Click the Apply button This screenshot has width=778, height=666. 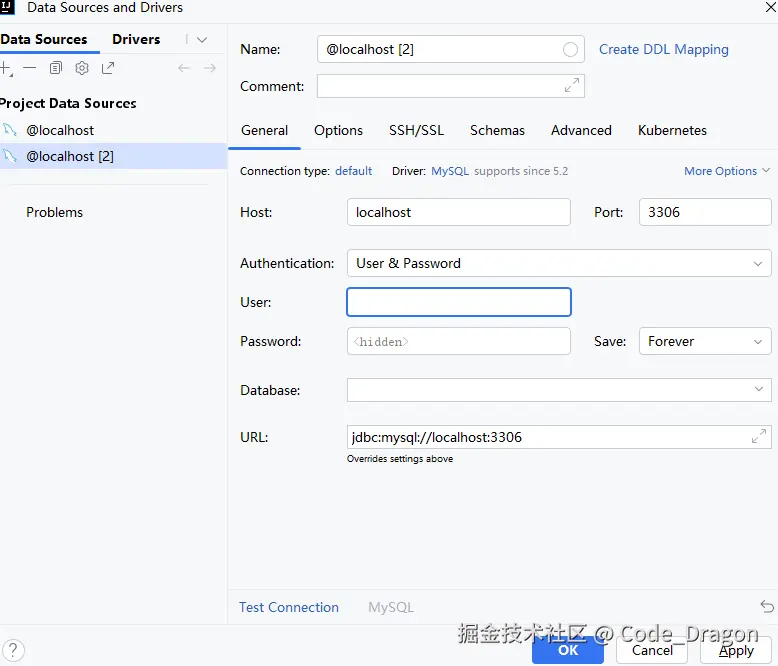(736, 650)
